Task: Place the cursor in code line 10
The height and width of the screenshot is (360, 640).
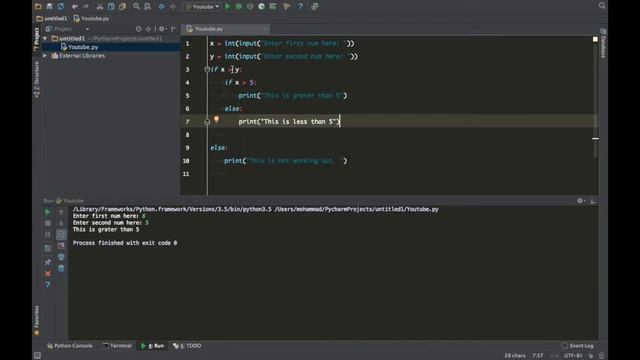Action: 285,161
